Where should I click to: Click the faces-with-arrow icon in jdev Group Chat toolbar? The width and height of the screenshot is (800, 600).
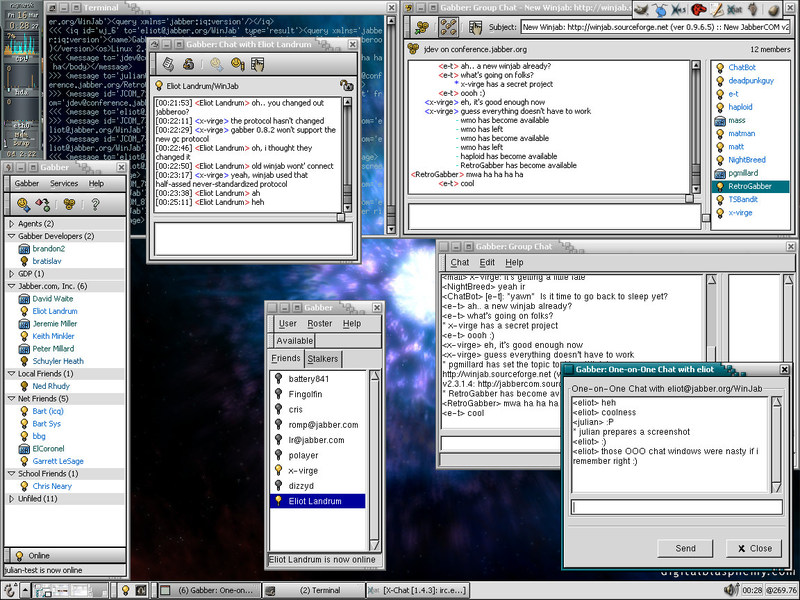coord(422,28)
